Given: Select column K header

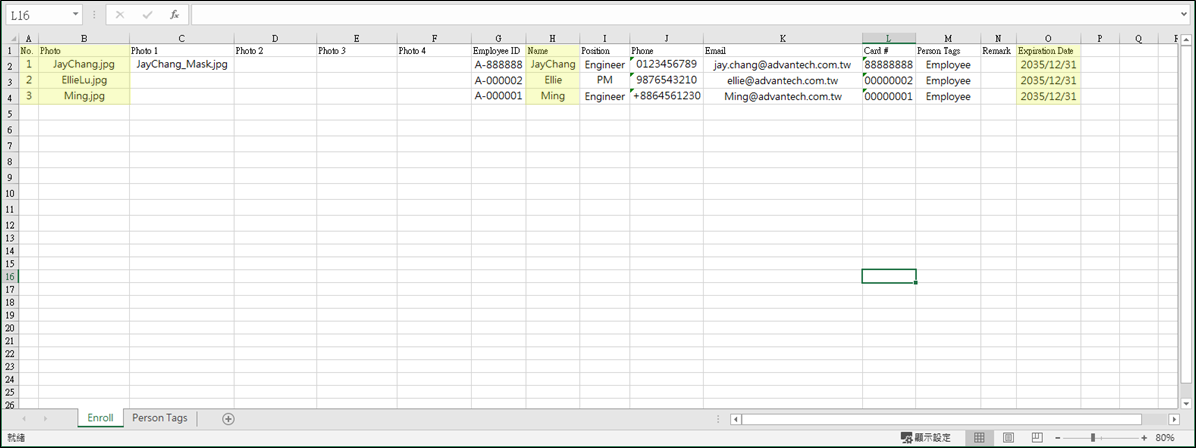Looking at the screenshot, I should [x=783, y=38].
